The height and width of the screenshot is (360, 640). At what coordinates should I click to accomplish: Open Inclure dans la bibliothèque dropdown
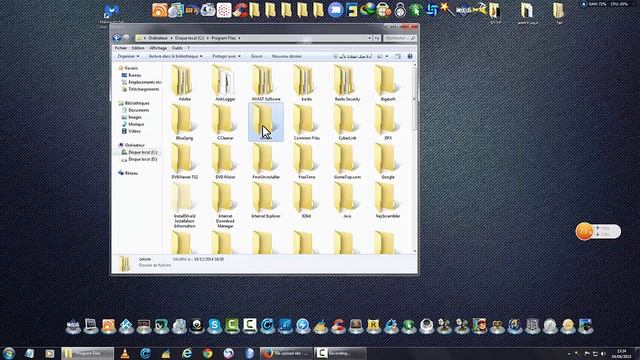176,56
